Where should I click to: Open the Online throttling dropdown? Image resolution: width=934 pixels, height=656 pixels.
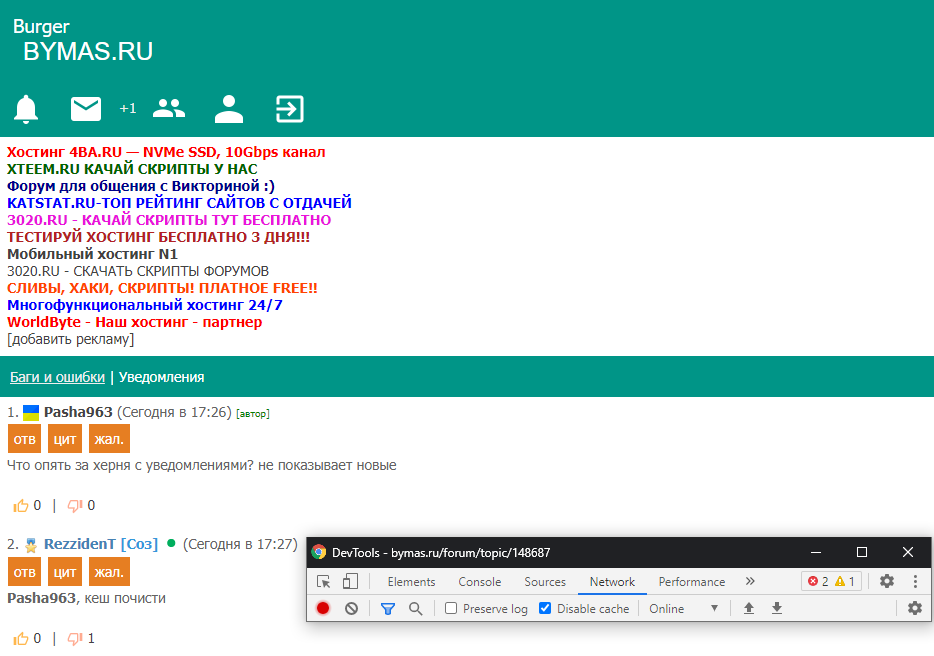[x=684, y=608]
